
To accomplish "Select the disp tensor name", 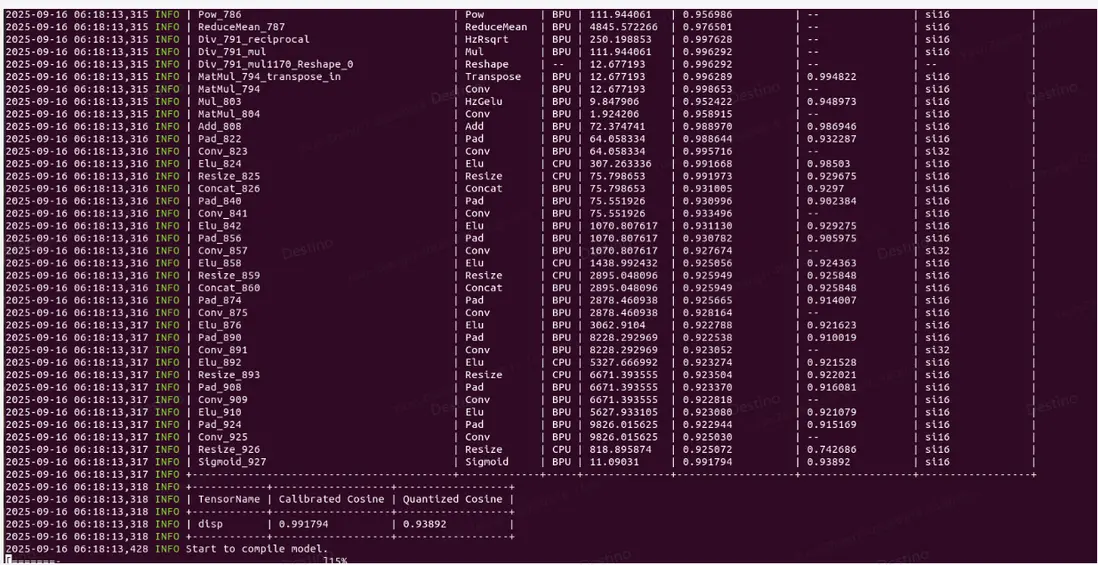I will (211, 524).
